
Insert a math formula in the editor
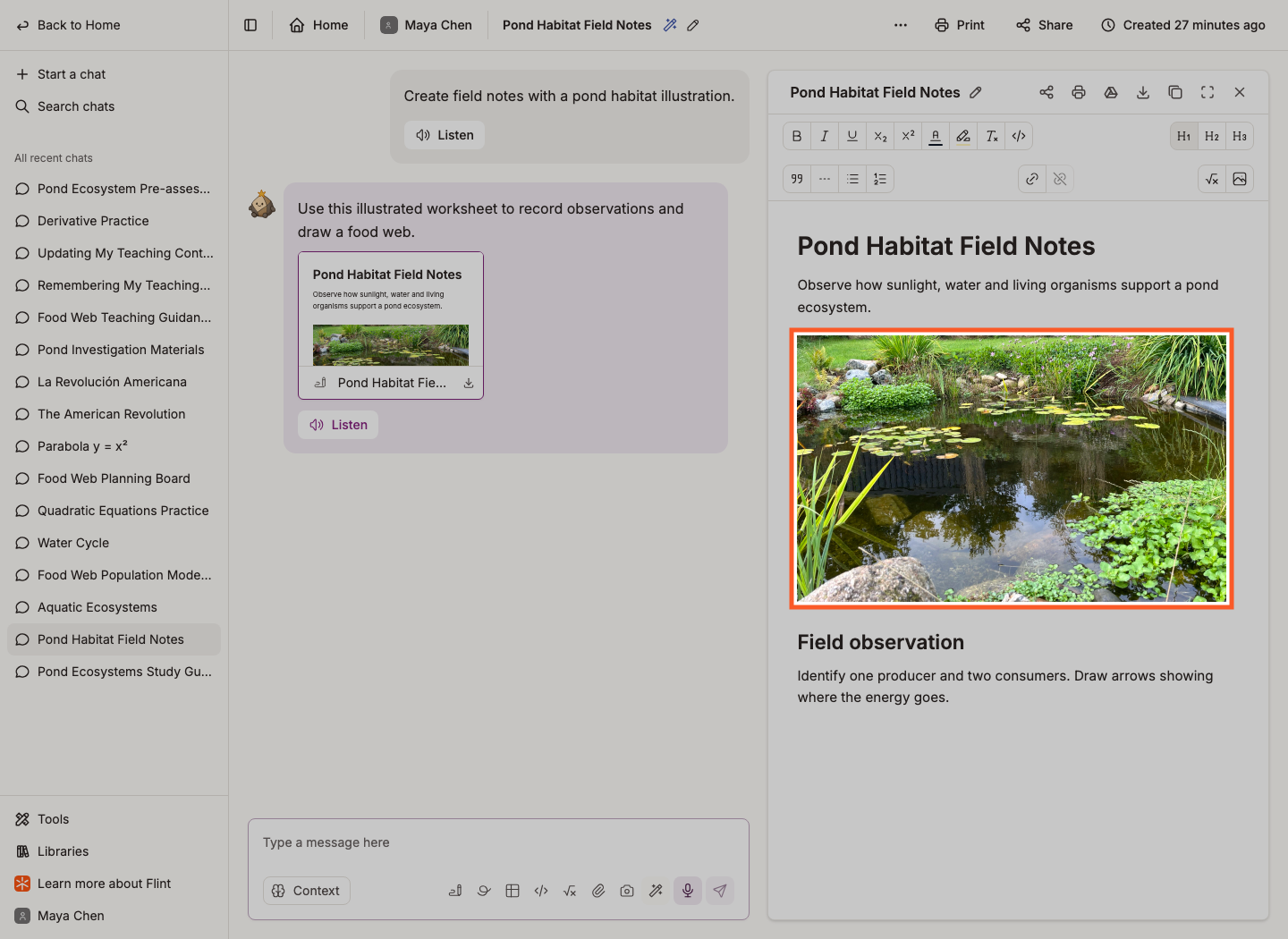click(x=1212, y=179)
